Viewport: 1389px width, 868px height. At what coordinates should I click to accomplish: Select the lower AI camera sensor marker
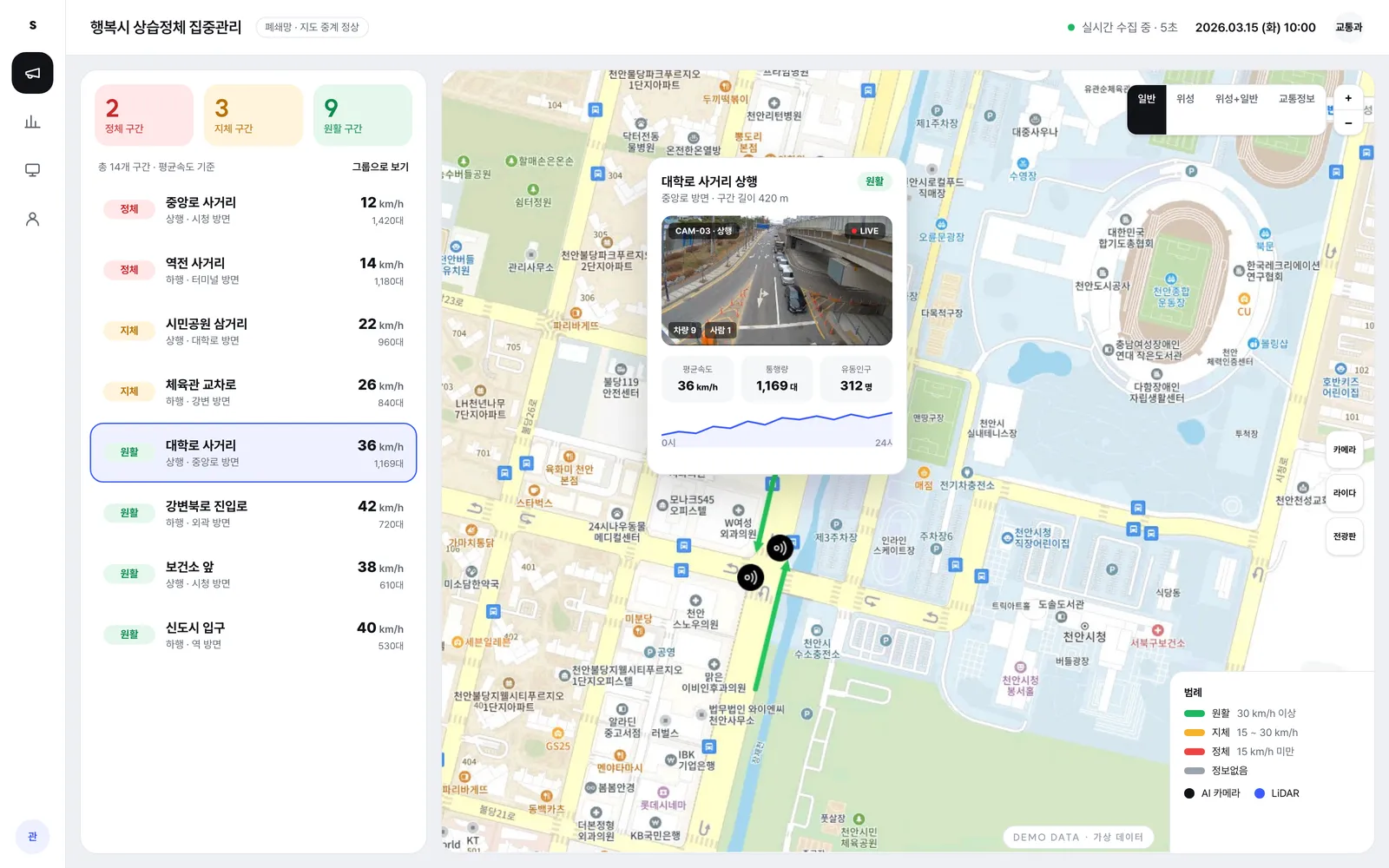tap(750, 577)
